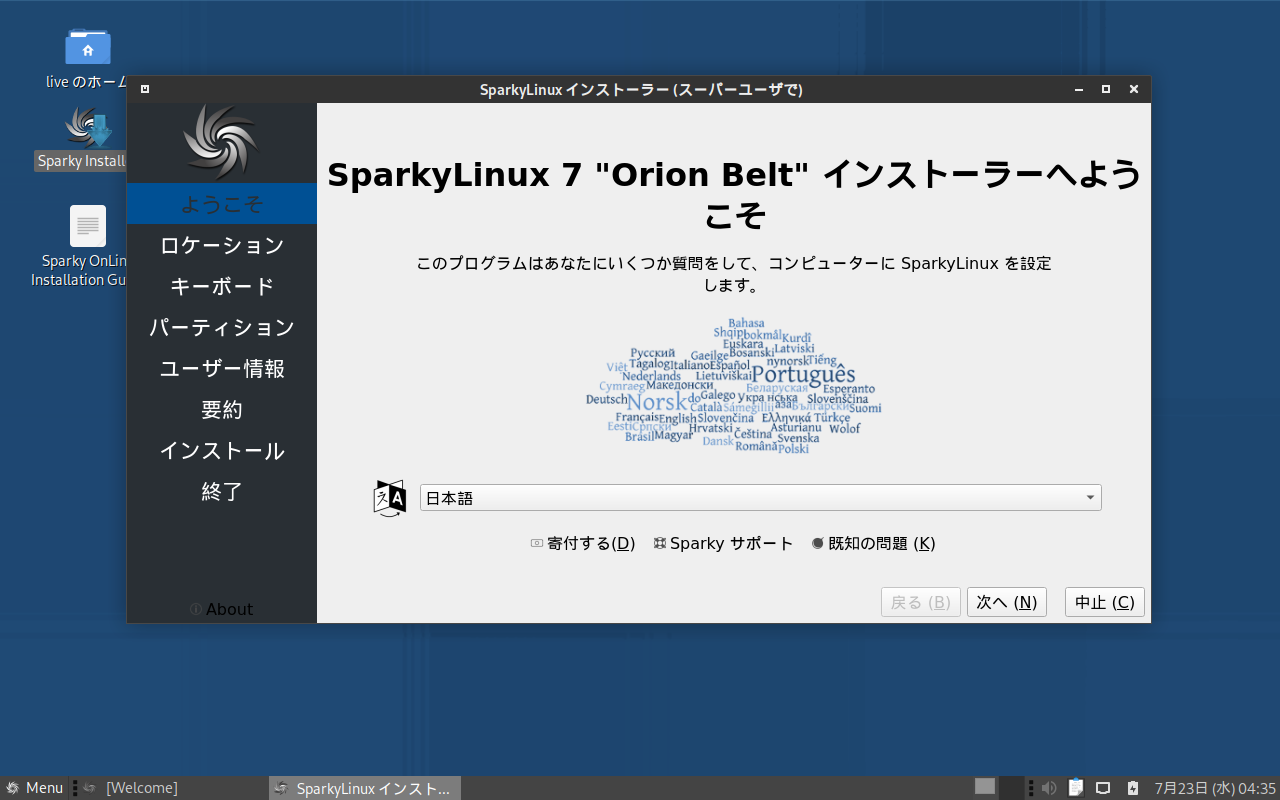This screenshot has width=1280, height=800.
Task: Select the 要約 step in the sidebar
Action: [x=222, y=409]
